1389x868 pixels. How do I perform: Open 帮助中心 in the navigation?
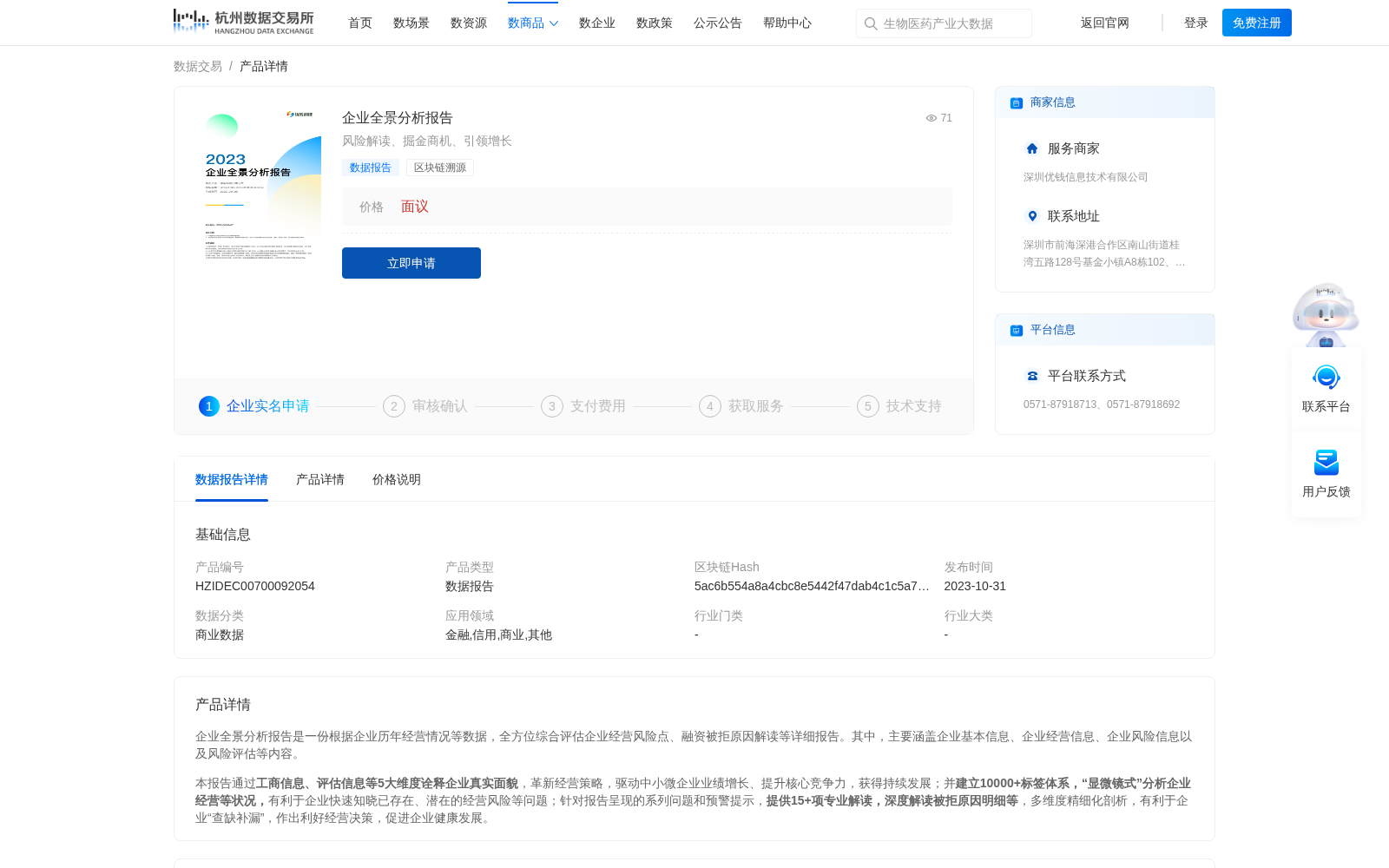point(787,23)
